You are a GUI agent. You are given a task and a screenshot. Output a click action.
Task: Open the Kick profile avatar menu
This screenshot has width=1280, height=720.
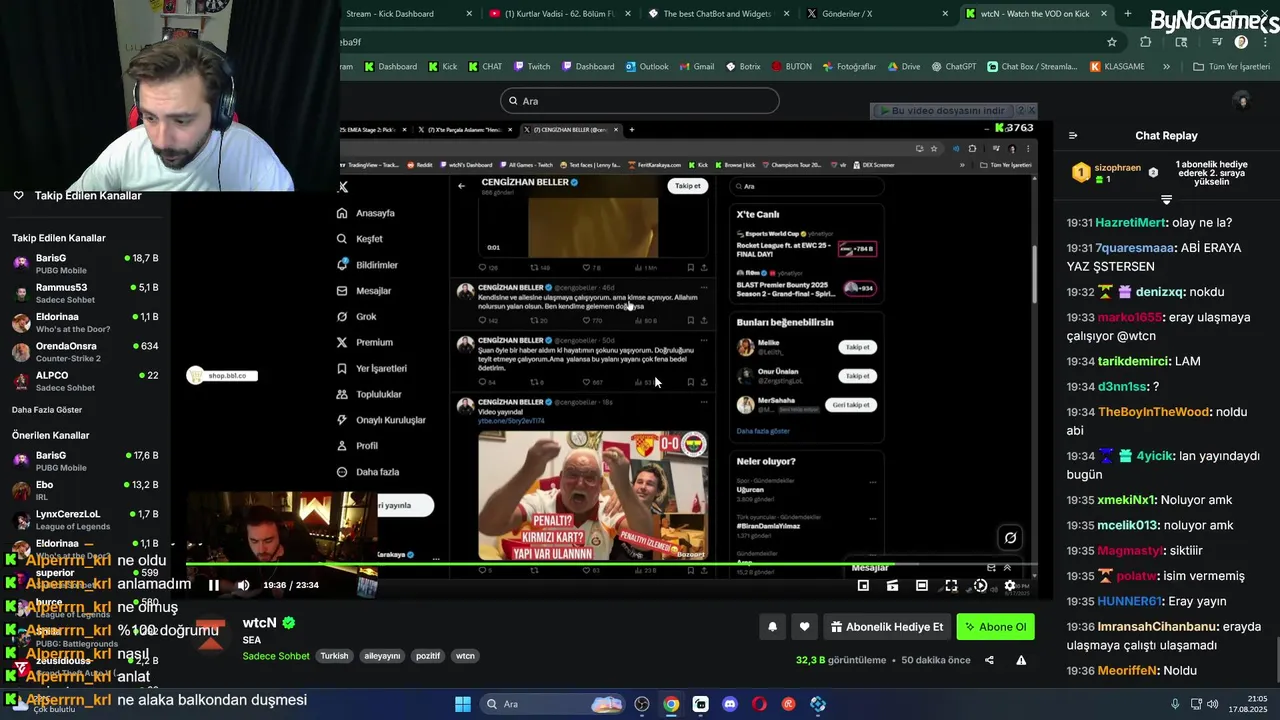pos(1242,100)
